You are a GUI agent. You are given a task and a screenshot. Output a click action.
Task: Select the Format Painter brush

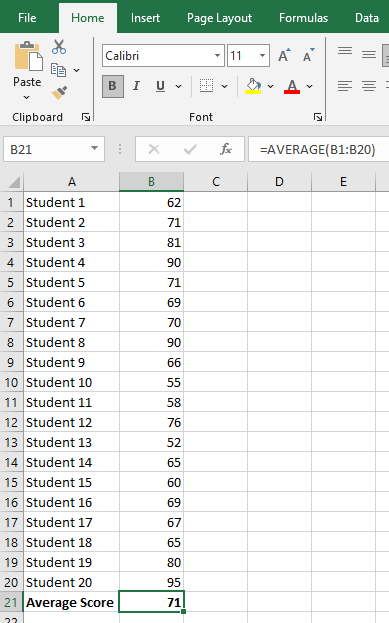tap(59, 93)
